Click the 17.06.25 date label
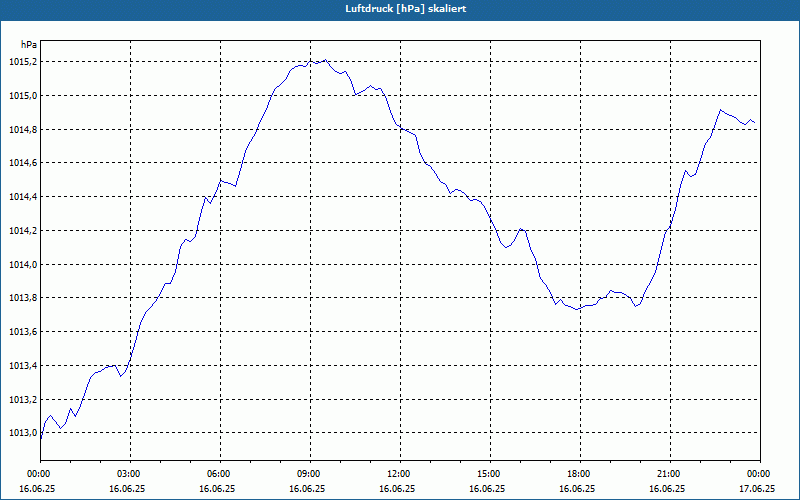The image size is (800, 500). tap(757, 488)
